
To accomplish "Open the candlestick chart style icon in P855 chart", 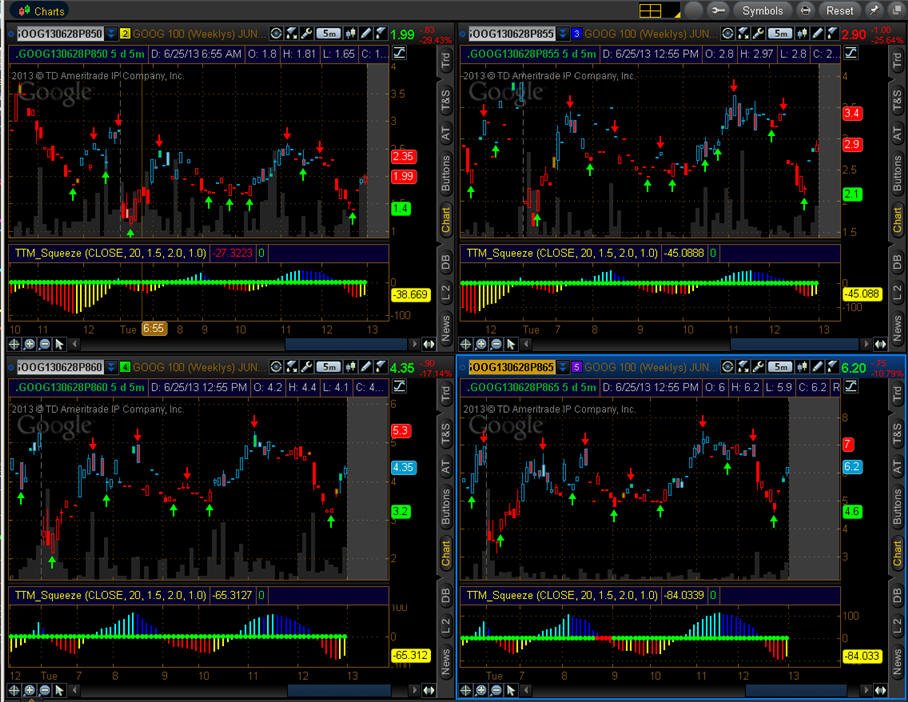I will pyautogui.click(x=802, y=34).
